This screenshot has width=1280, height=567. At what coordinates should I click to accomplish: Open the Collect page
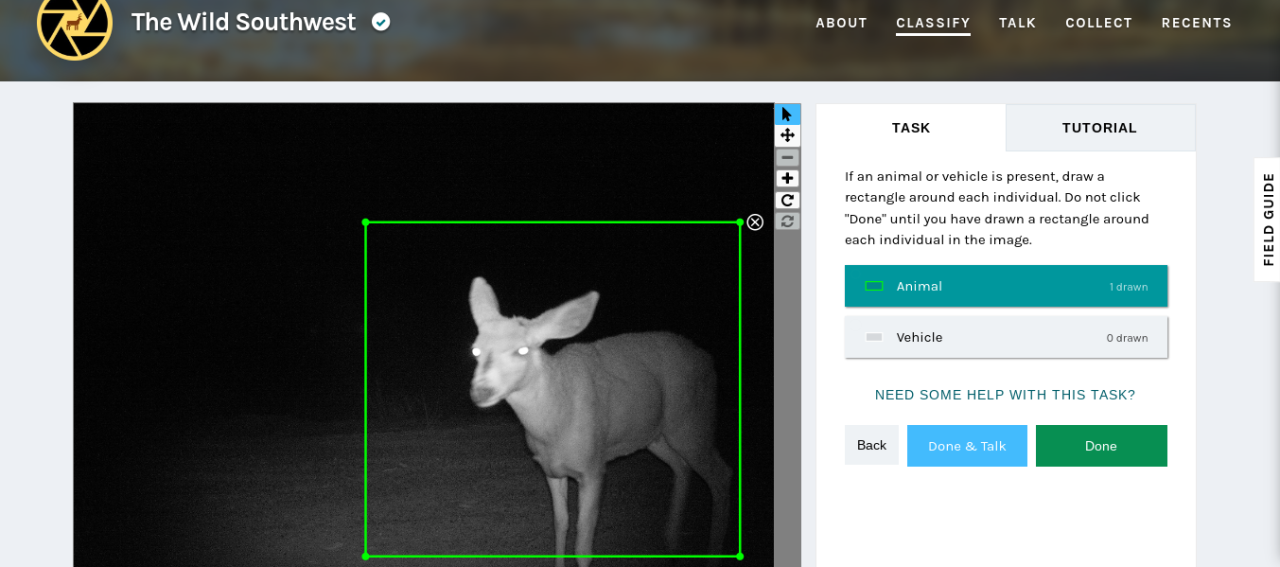click(1098, 23)
